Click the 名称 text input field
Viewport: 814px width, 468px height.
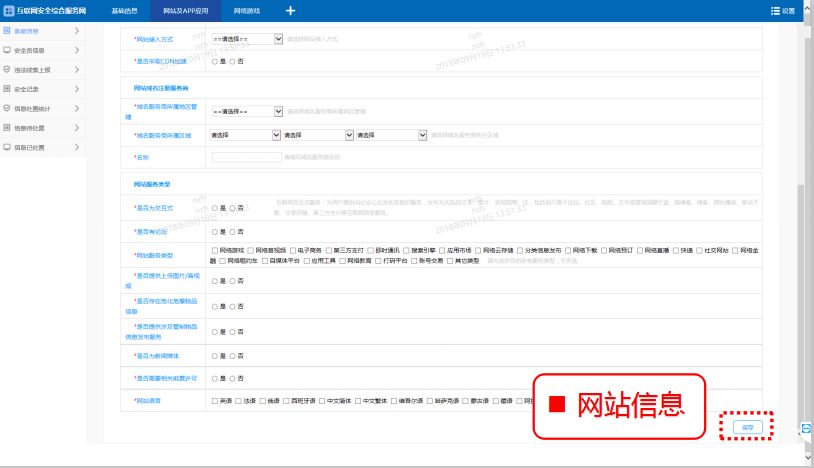(x=247, y=157)
